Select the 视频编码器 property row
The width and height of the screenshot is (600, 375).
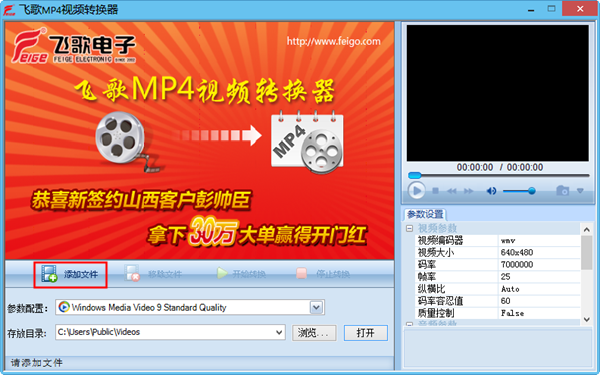498,240
